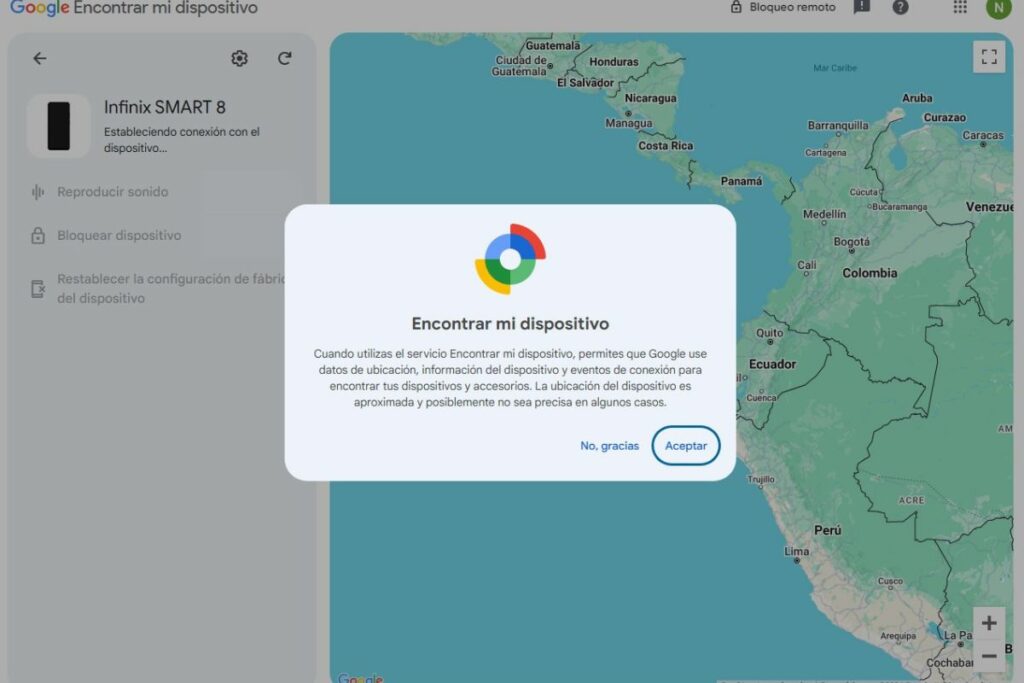The width and height of the screenshot is (1024, 683).
Task: Click the Find My Device logo in dialog
Action: pos(510,259)
